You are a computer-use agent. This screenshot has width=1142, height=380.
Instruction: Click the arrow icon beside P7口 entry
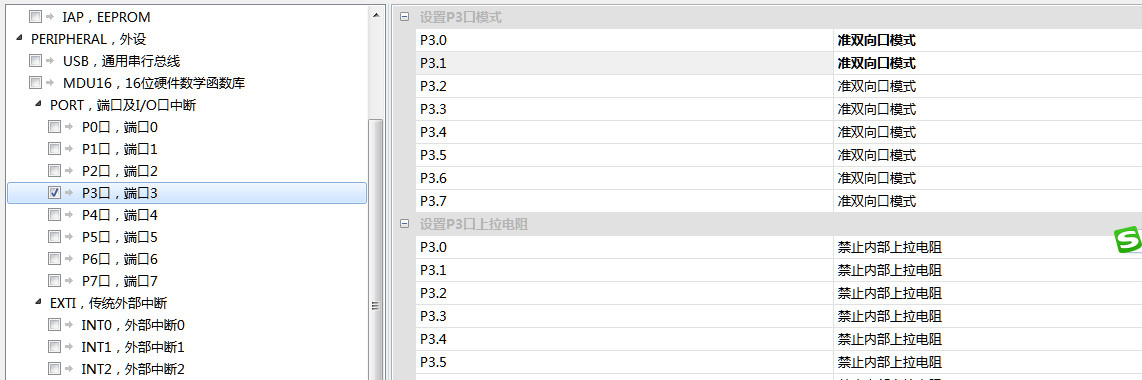pyautogui.click(x=69, y=280)
